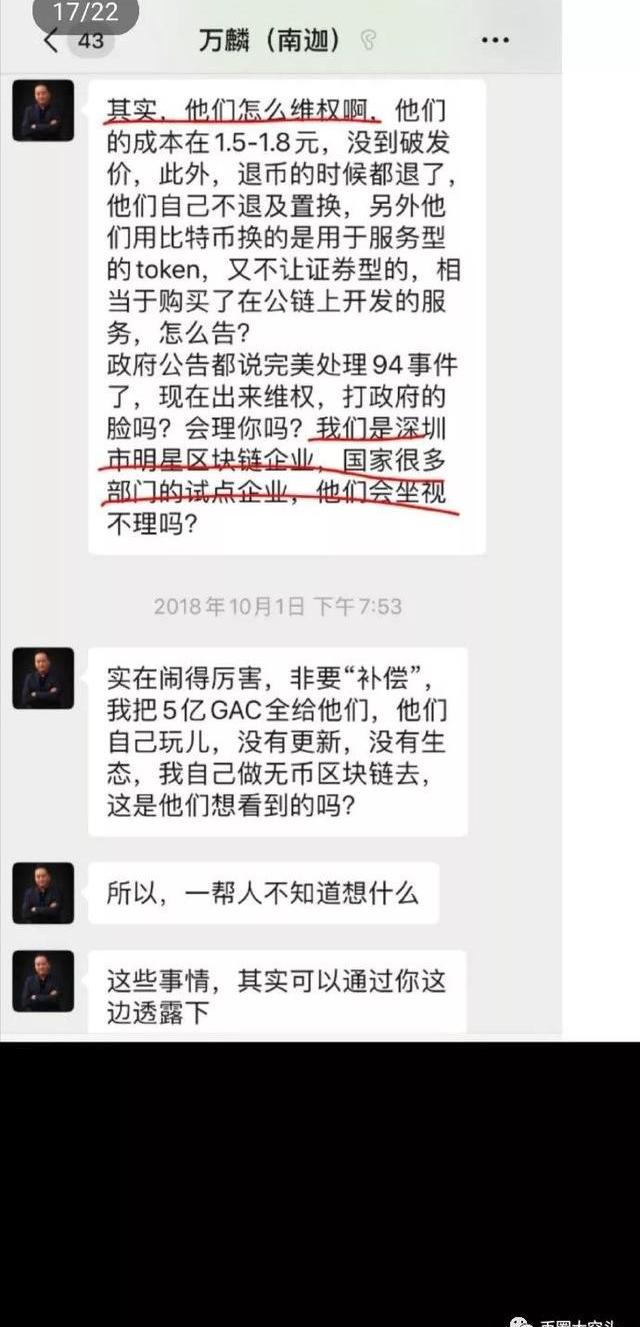This screenshot has width=640, height=1327.
Task: Open the 万麟（南迦）chat title
Action: (271, 41)
